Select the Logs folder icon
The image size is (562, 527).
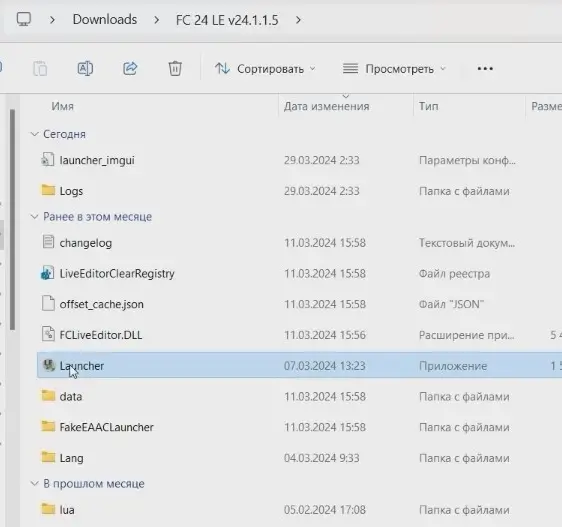point(48,190)
